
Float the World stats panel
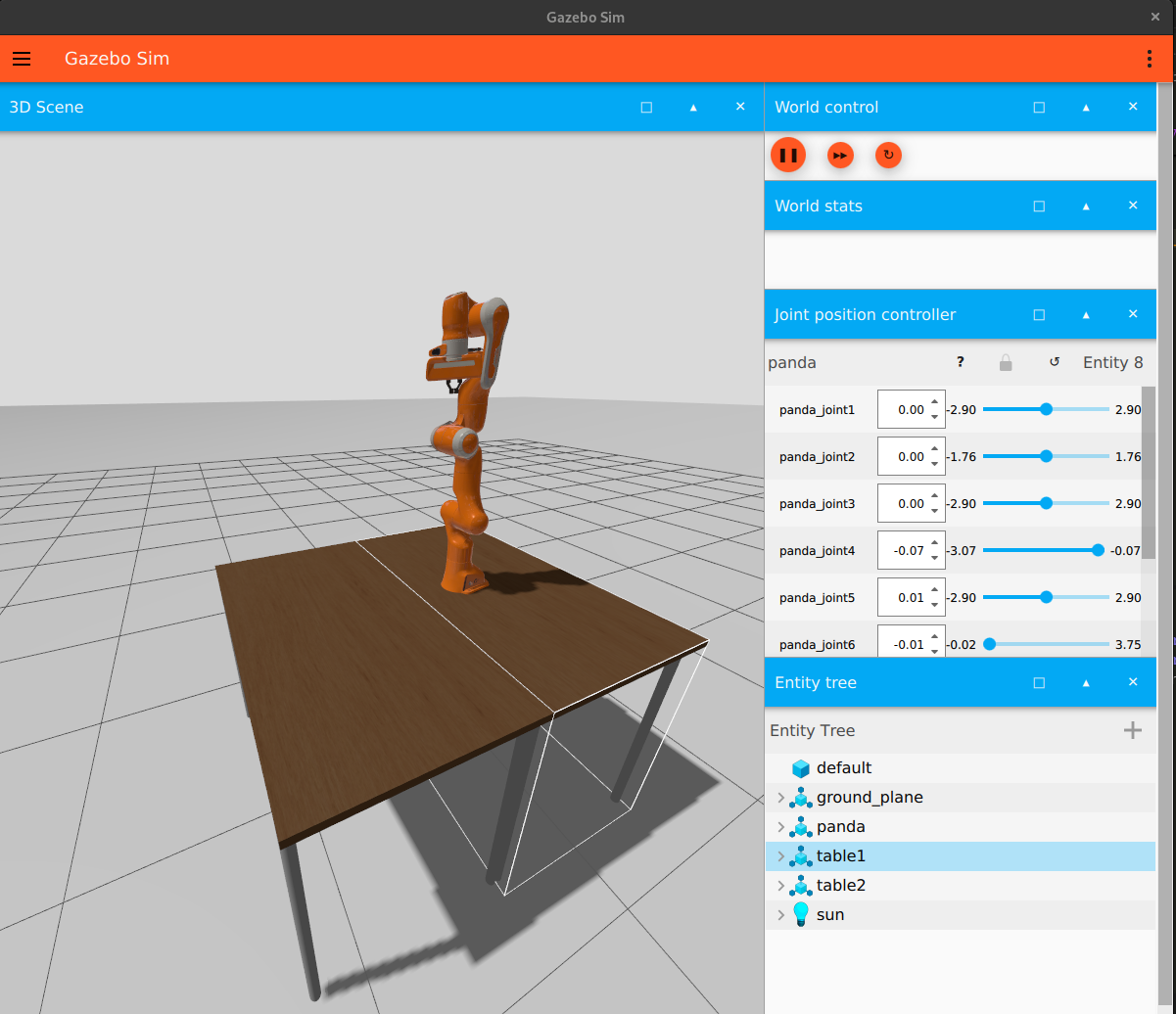[1039, 206]
